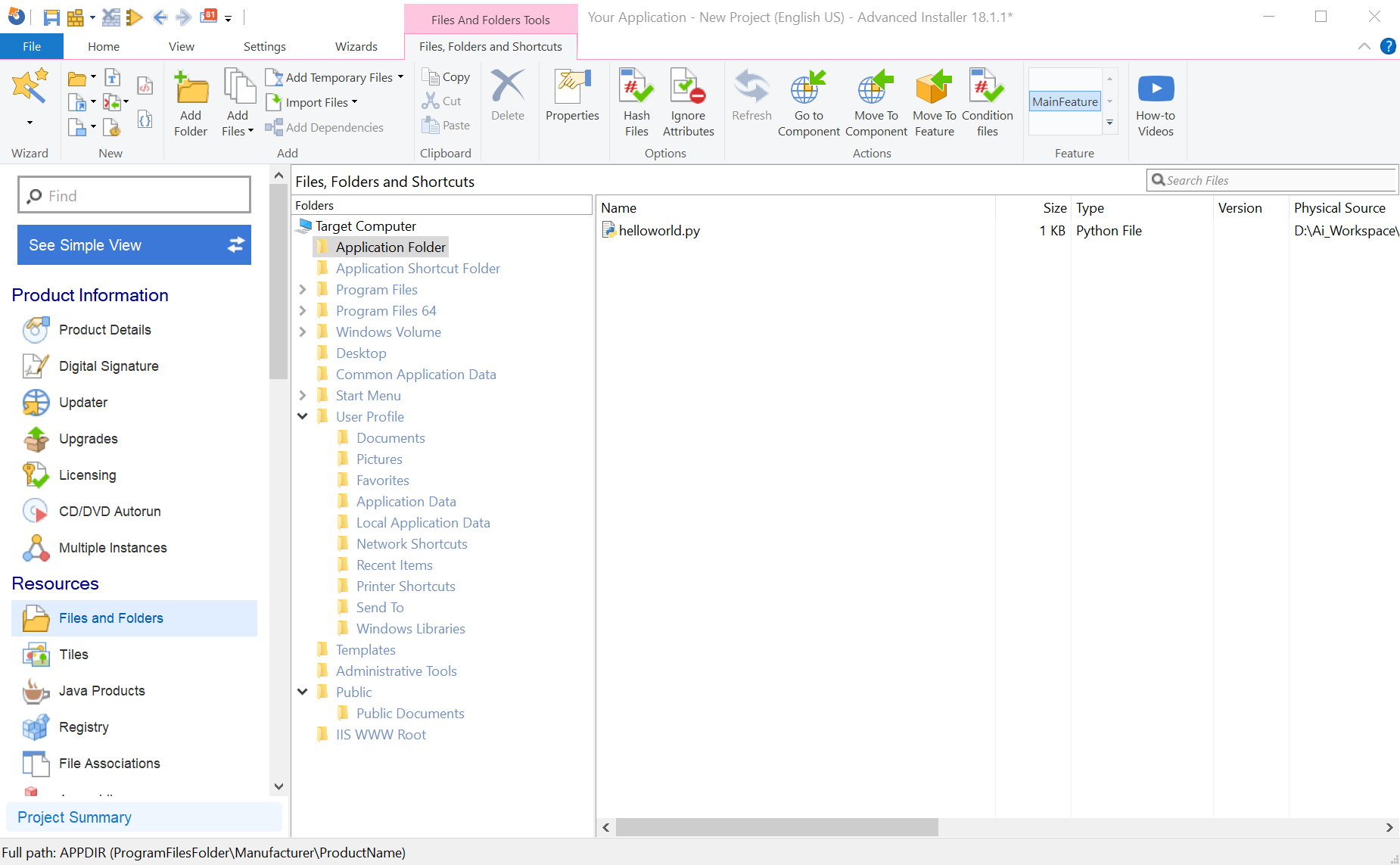Open Files and Folders page
Image resolution: width=1400 pixels, height=865 pixels.
134,618
